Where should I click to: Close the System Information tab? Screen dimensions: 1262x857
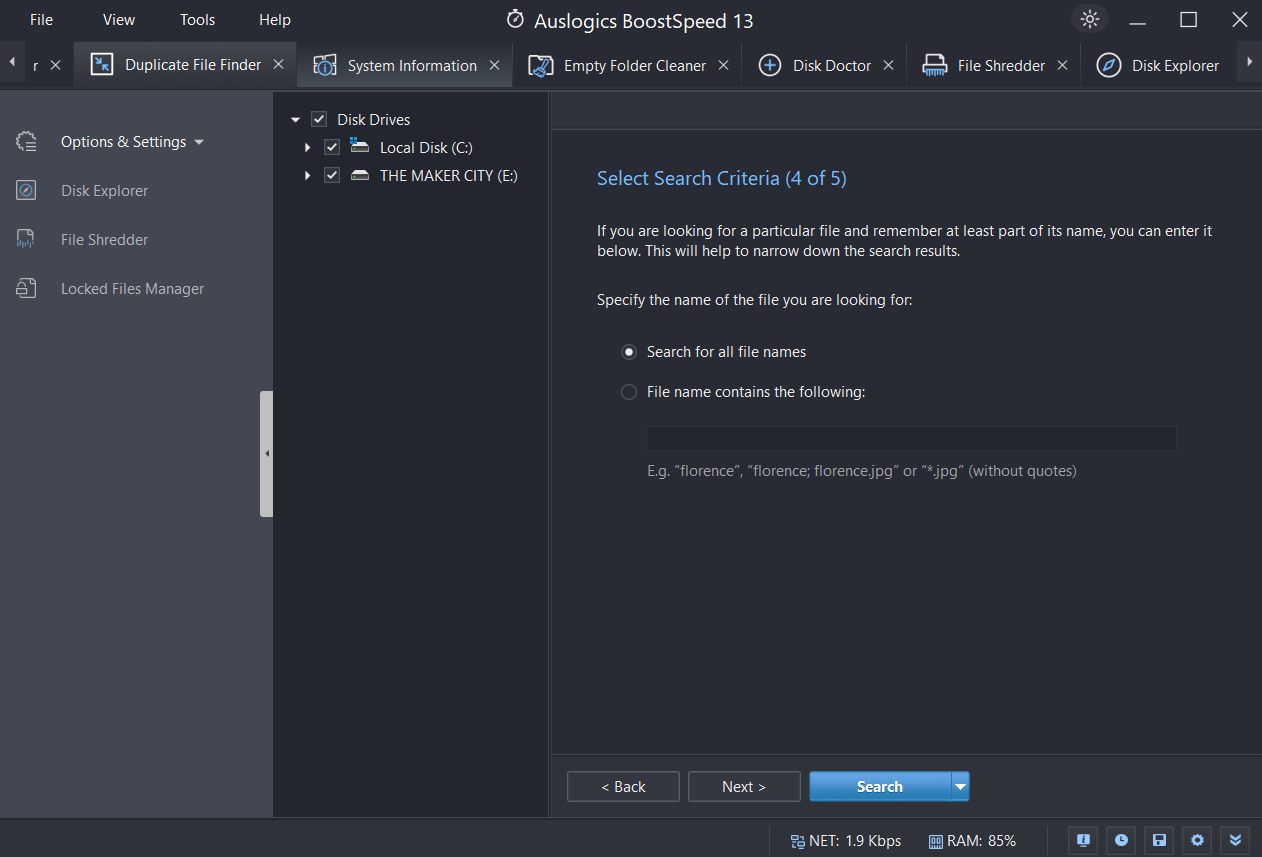pos(494,65)
